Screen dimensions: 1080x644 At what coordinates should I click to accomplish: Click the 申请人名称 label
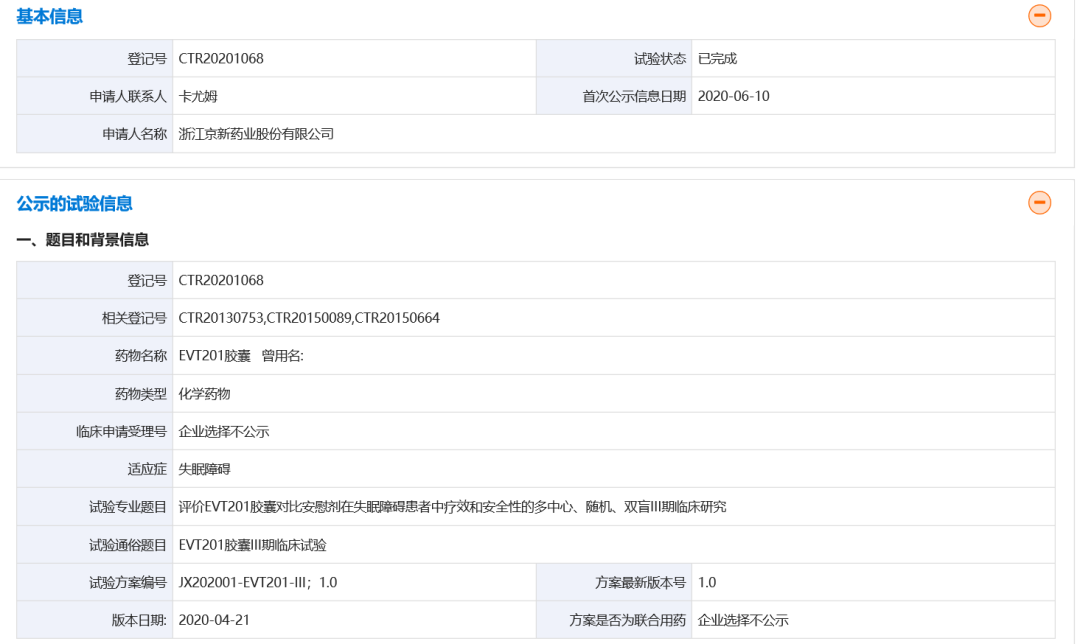click(x=134, y=134)
